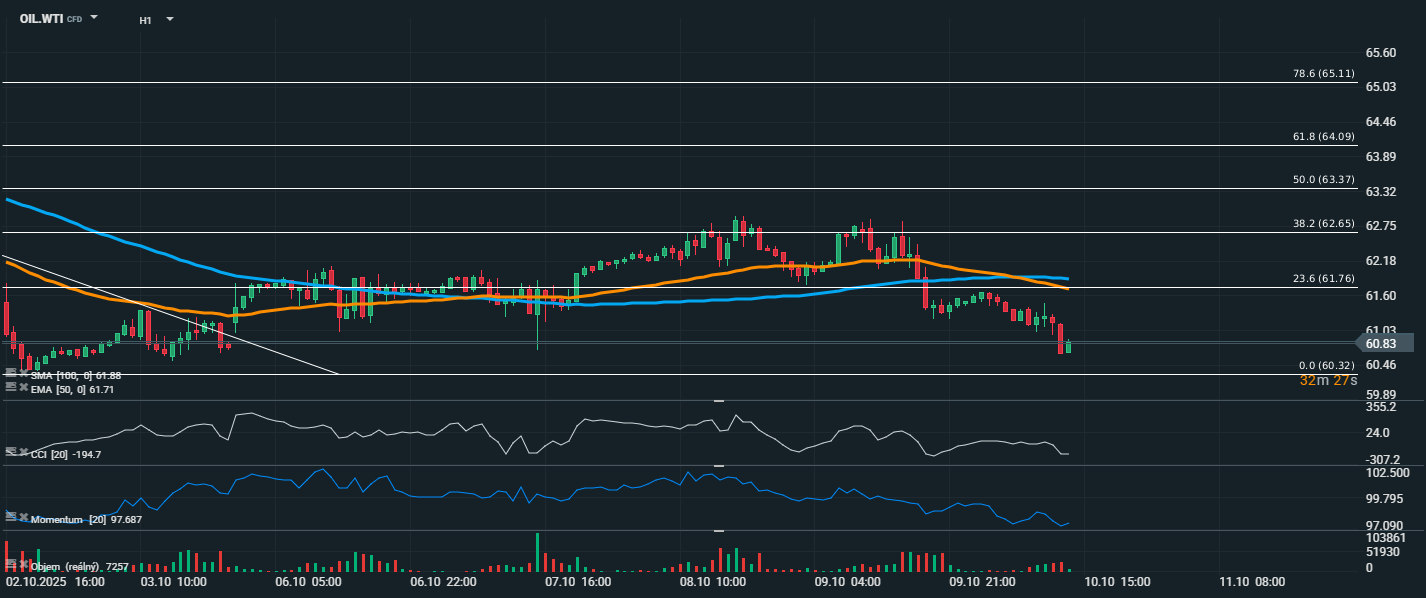This screenshot has width=1426, height=598.
Task: Click resize handle above the Momentum panel
Action: coord(717,465)
